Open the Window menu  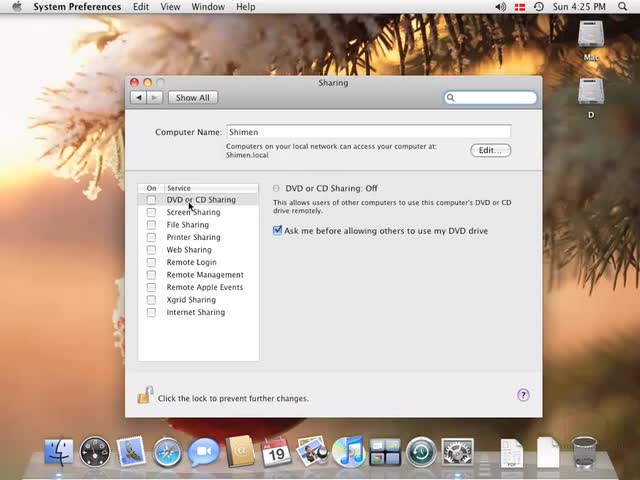pos(208,7)
